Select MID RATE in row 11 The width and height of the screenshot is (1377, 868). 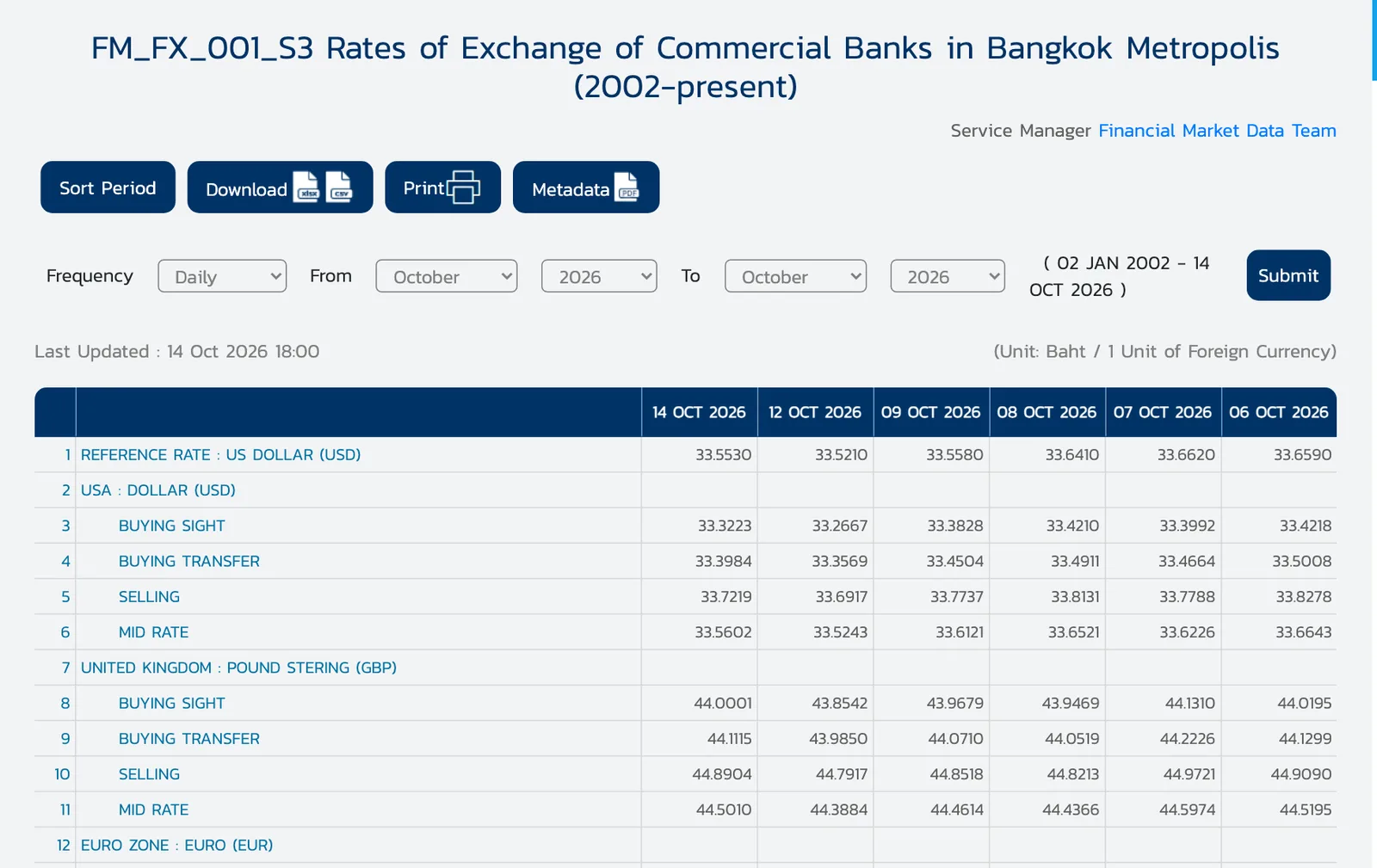(x=153, y=810)
